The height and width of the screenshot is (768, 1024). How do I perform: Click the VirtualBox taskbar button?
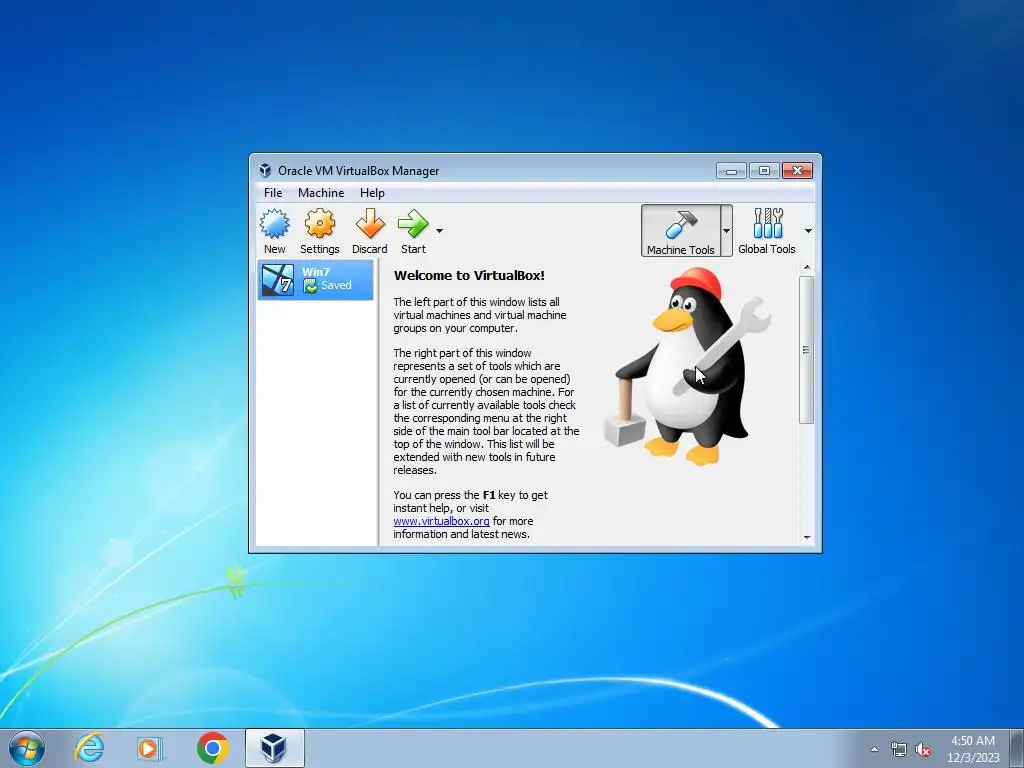click(x=274, y=748)
